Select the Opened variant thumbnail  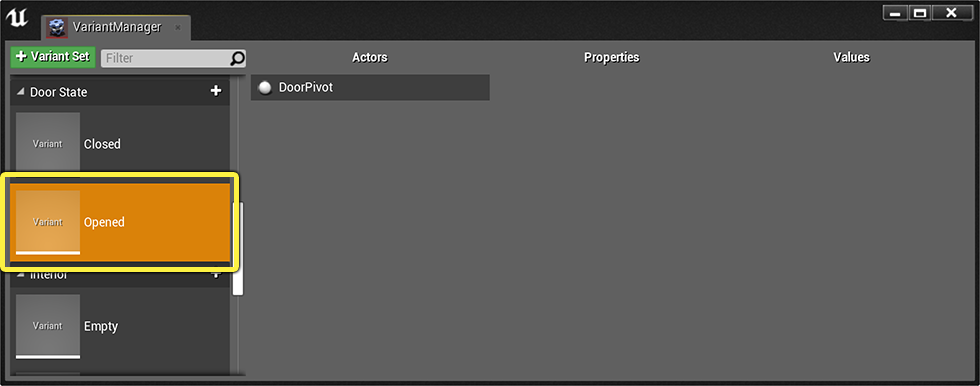(48, 222)
